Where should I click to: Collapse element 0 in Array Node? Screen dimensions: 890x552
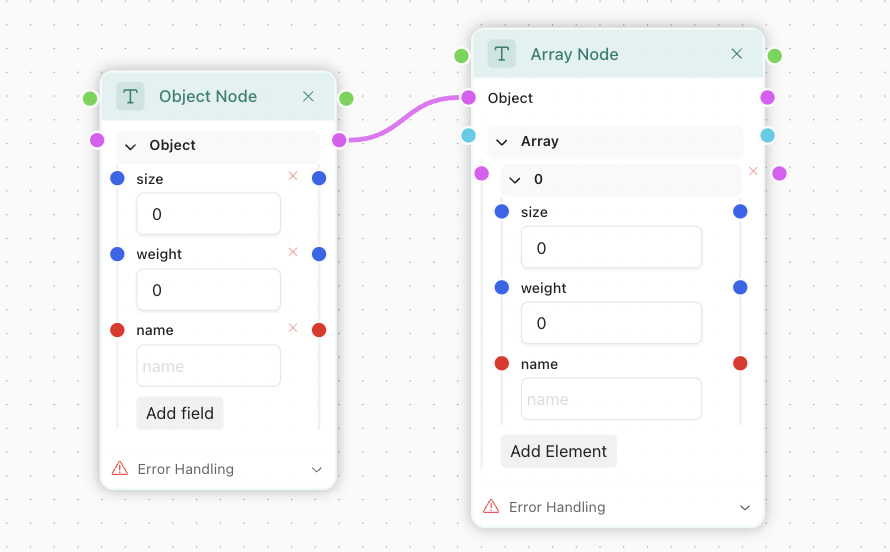click(x=515, y=180)
